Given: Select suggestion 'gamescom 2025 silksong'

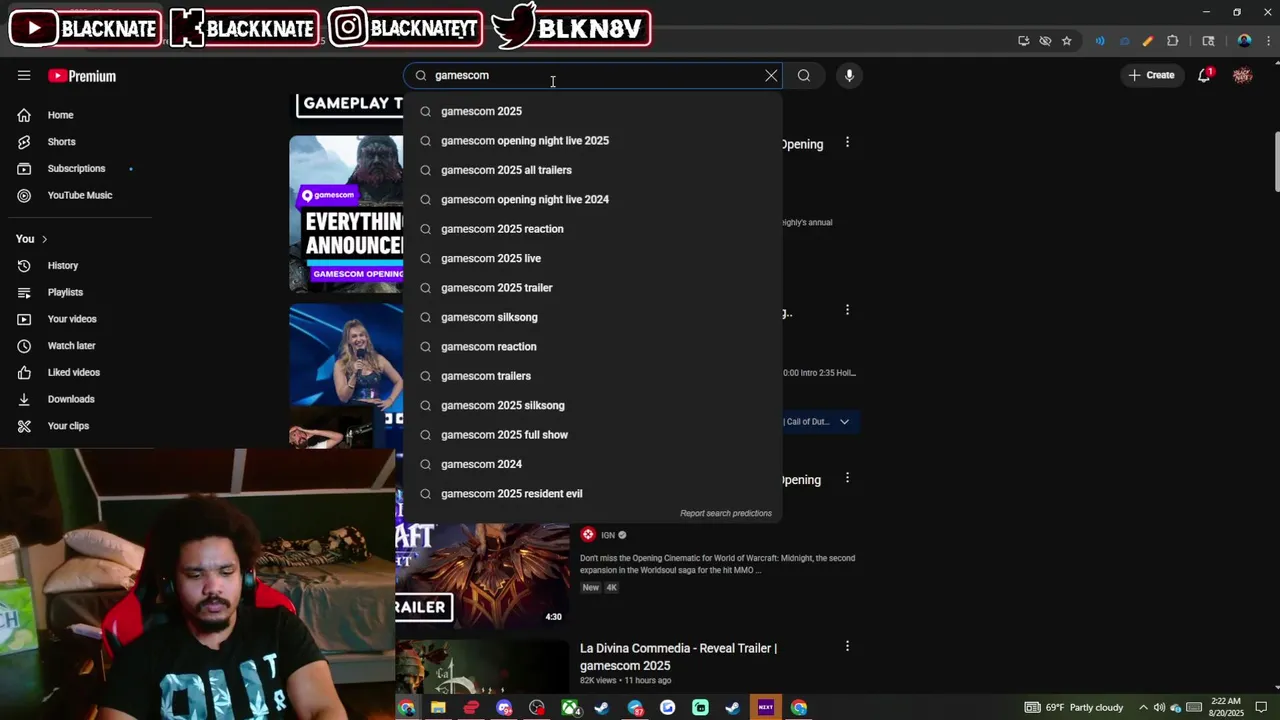Looking at the screenshot, I should click(x=592, y=406).
